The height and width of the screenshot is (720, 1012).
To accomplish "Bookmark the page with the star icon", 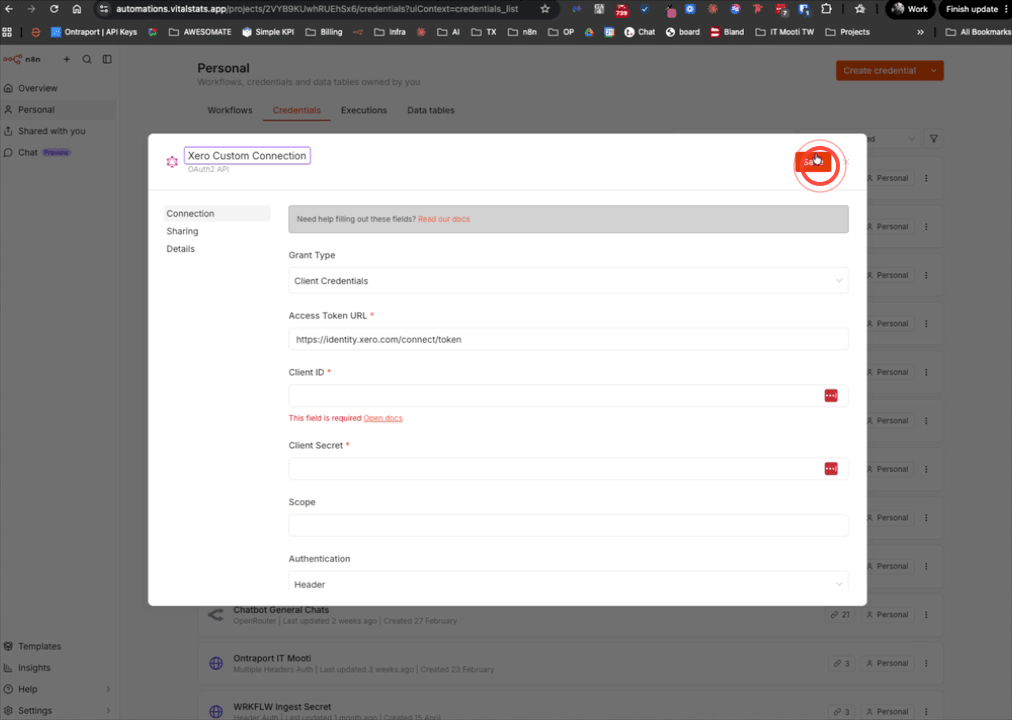I will pyautogui.click(x=545, y=9).
